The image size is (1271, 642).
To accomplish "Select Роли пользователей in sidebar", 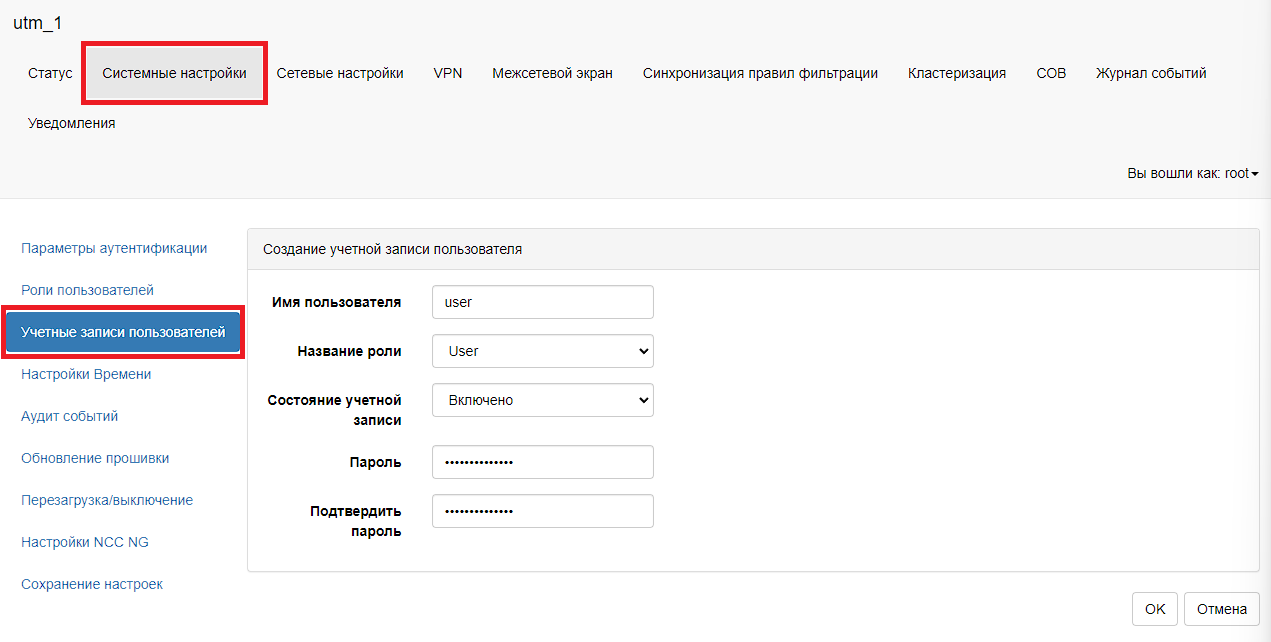I will 87,290.
